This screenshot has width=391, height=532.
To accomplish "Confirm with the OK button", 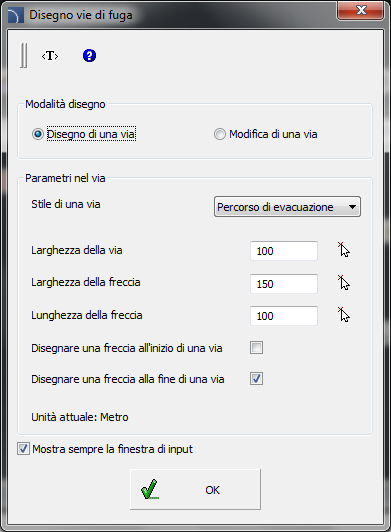I will 195,489.
